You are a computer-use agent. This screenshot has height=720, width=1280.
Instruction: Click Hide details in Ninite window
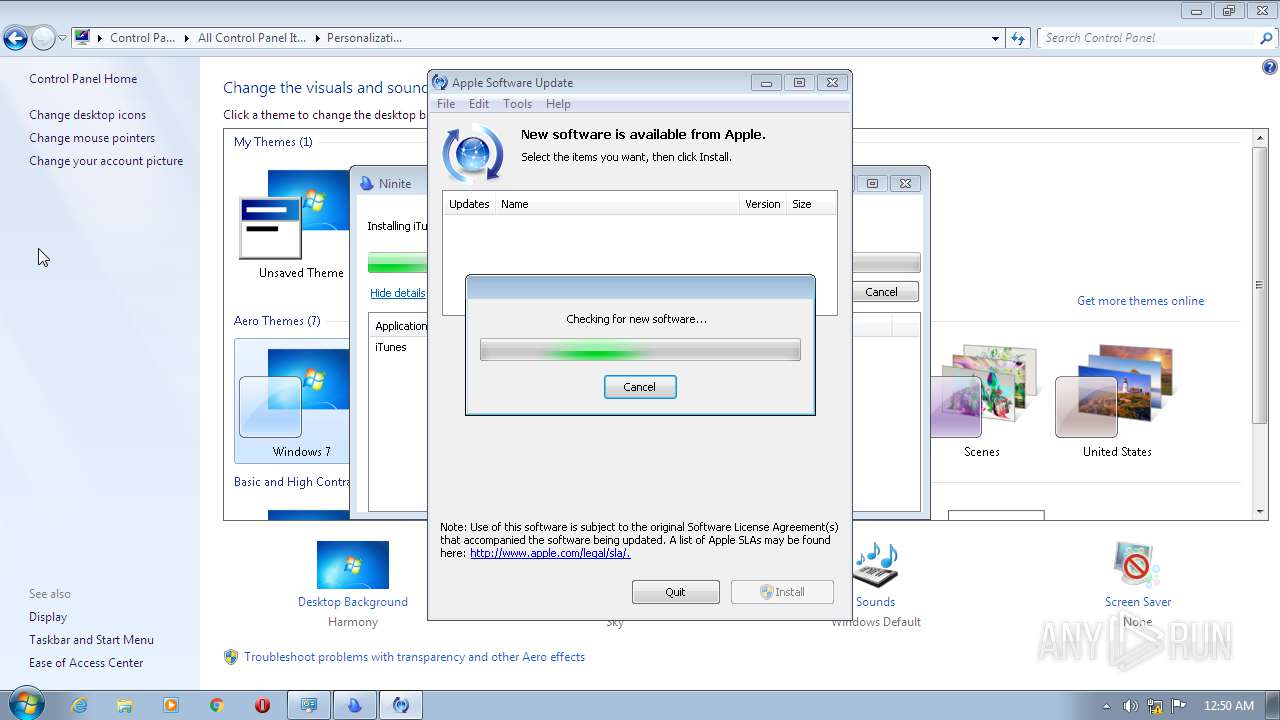click(397, 293)
